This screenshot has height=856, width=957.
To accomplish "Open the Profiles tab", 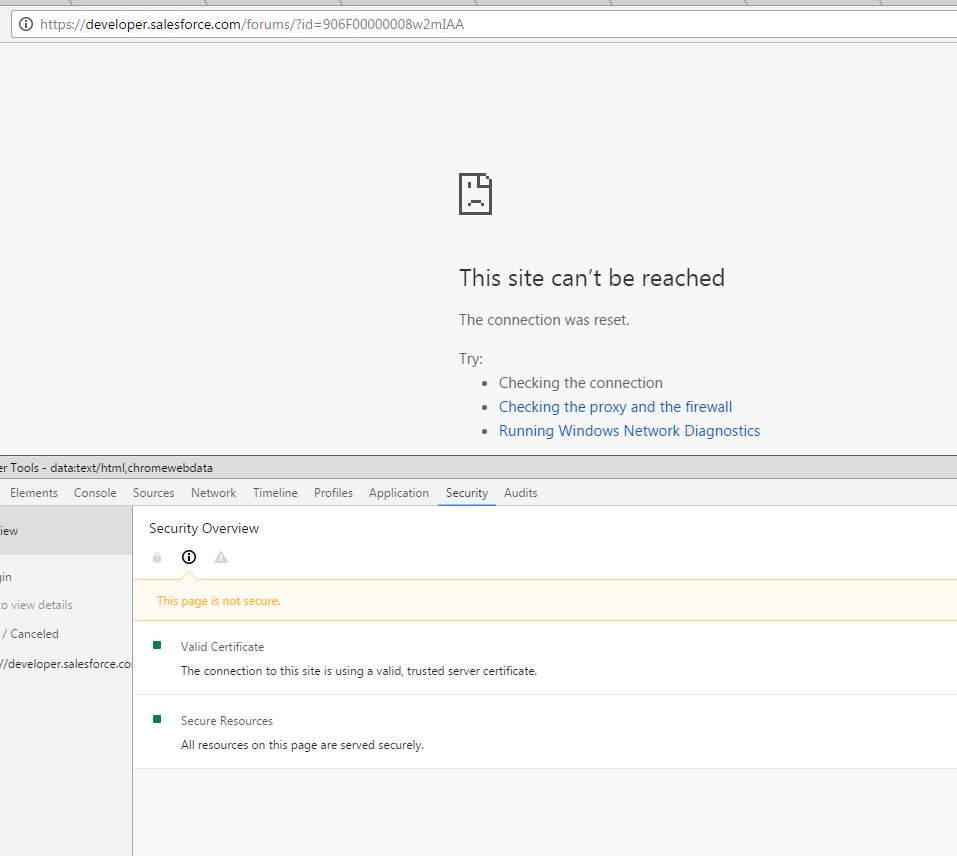I will (333, 493).
